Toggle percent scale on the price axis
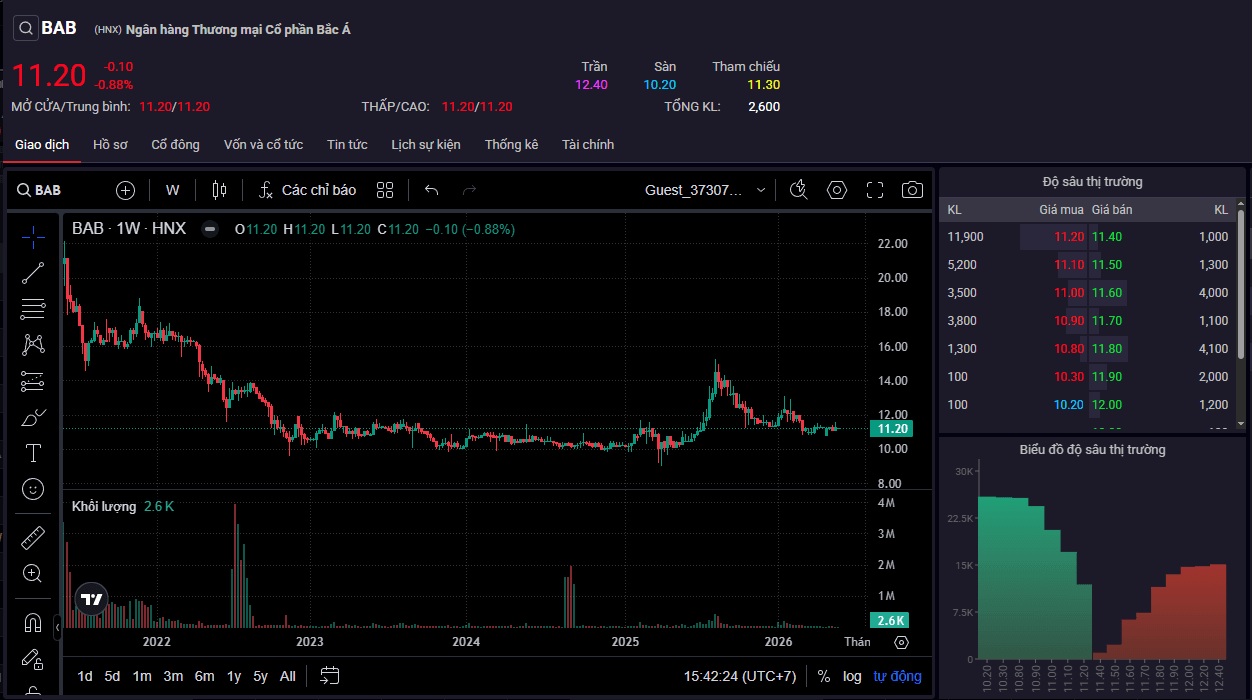The height and width of the screenshot is (700, 1252). (x=824, y=676)
